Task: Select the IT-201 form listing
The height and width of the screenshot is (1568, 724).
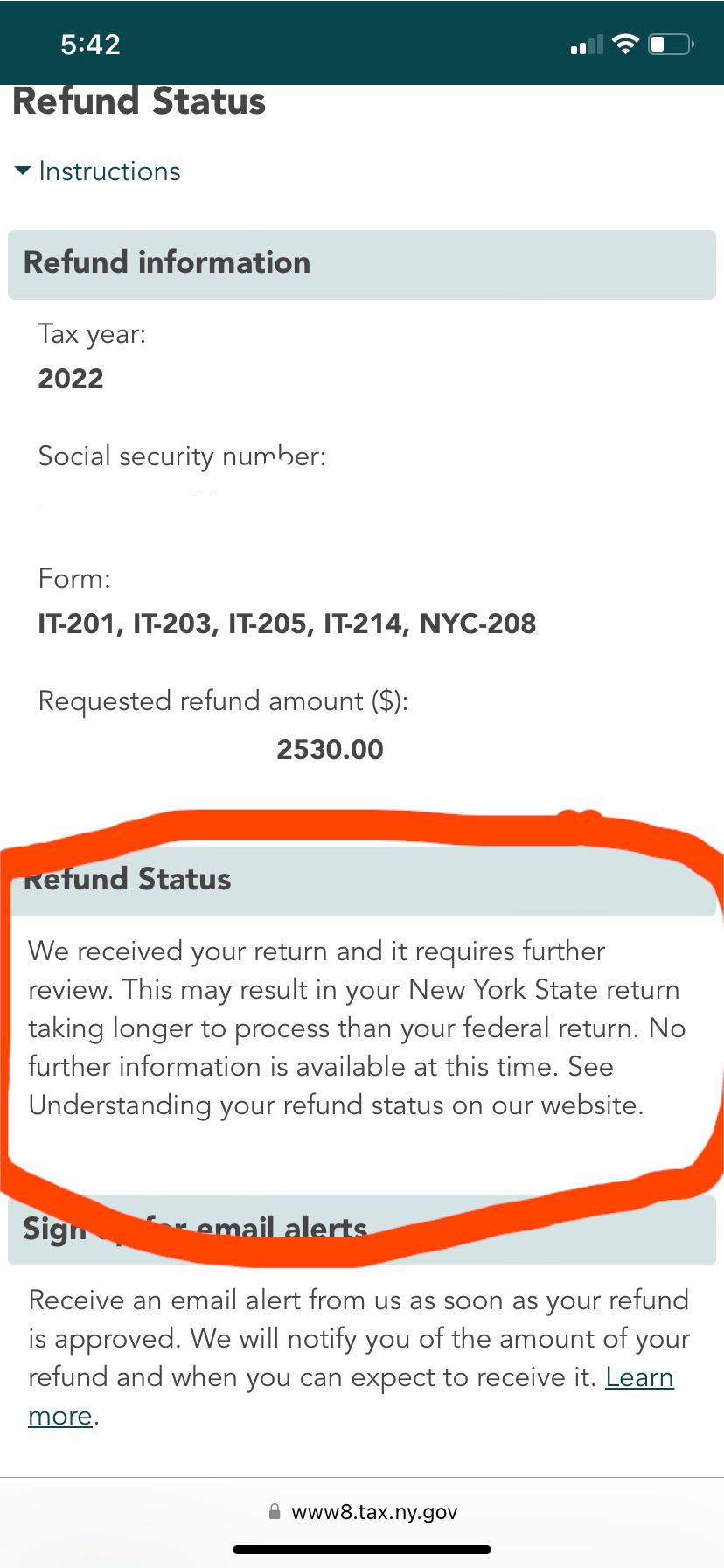Action: coord(288,623)
